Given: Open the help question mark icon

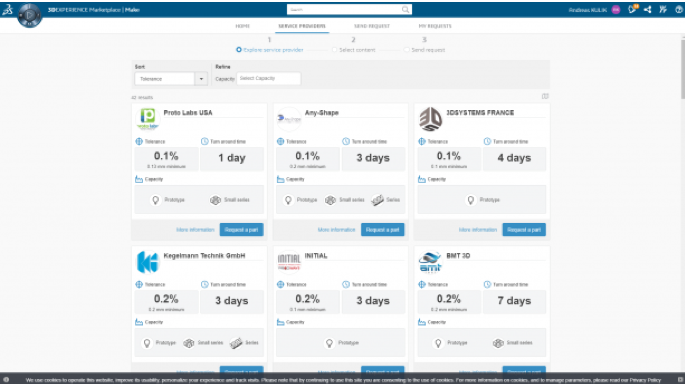Looking at the screenshot, I should pyautogui.click(x=679, y=9).
